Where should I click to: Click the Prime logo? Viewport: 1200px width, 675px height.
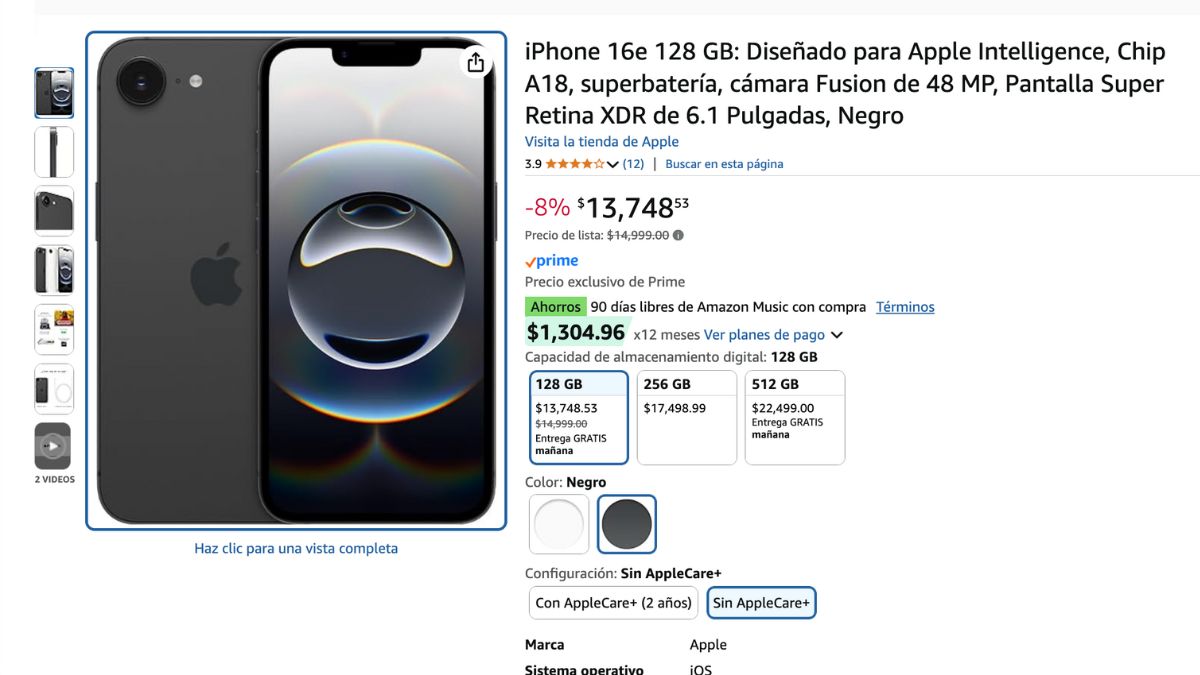(x=552, y=261)
